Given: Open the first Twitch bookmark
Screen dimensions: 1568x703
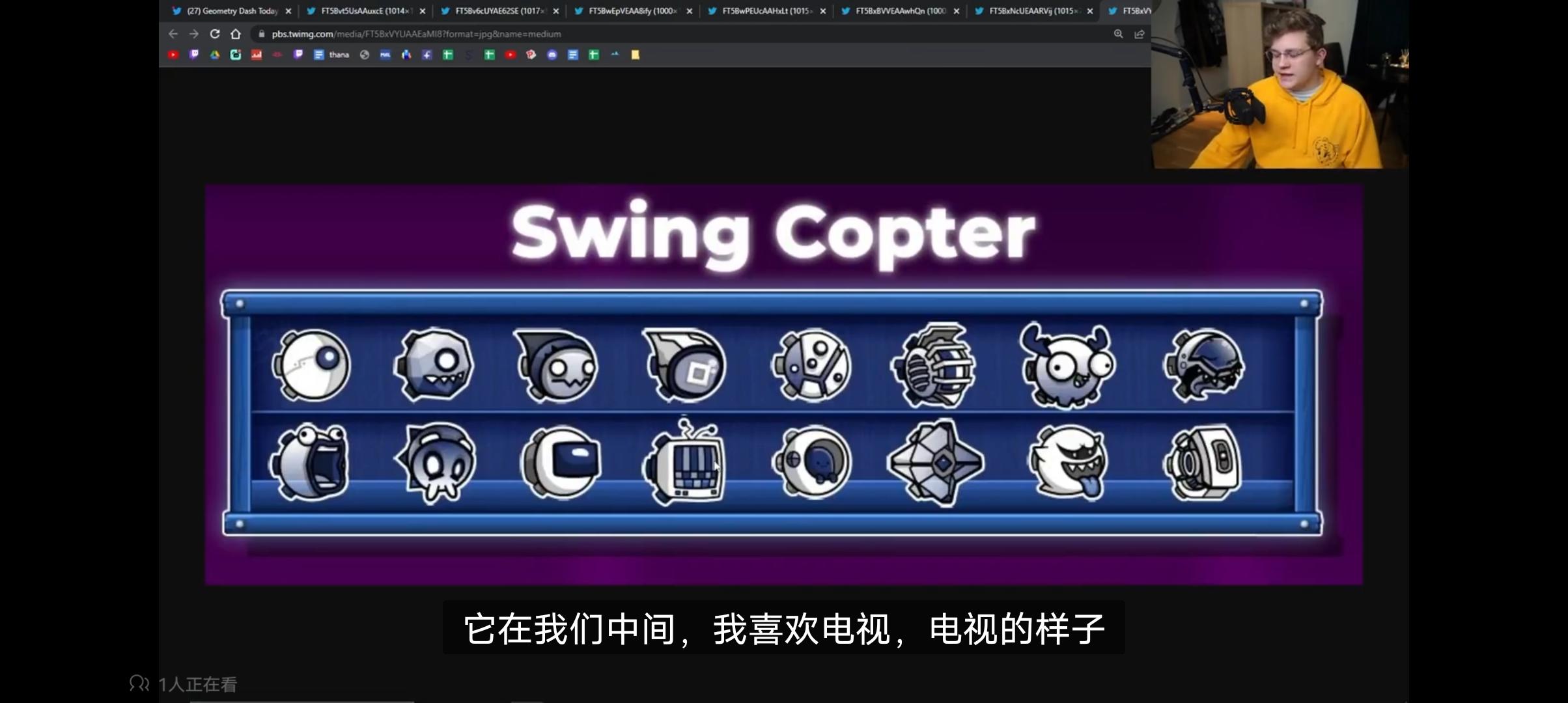Looking at the screenshot, I should pos(194,55).
